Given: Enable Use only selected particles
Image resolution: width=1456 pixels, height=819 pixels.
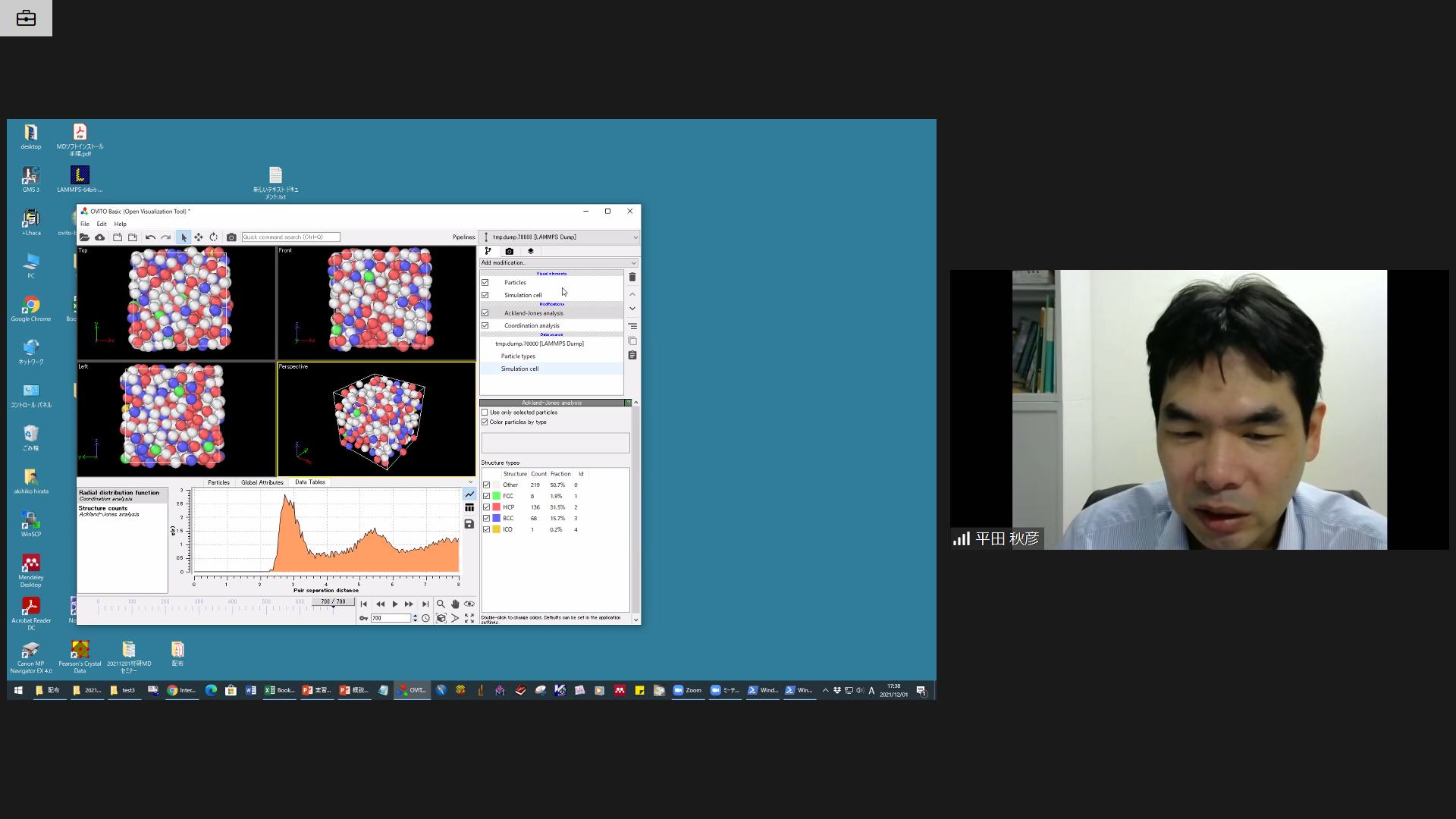Looking at the screenshot, I should point(485,413).
